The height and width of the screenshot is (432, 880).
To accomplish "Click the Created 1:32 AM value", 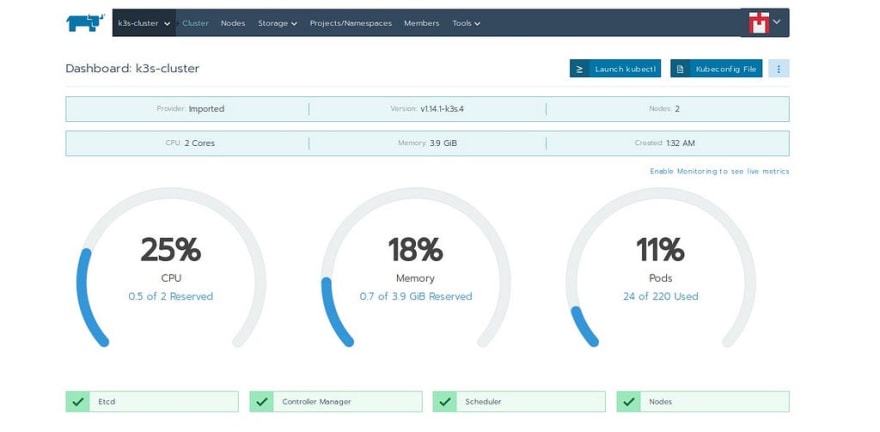I will click(680, 143).
